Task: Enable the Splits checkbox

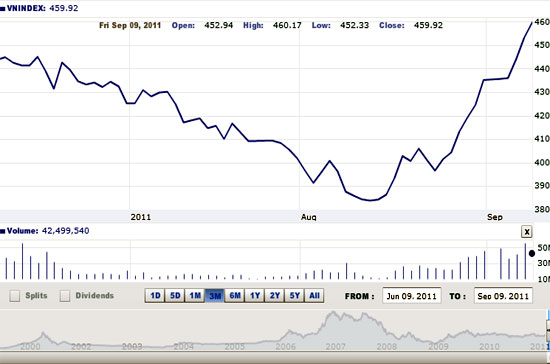Action: (x=15, y=296)
